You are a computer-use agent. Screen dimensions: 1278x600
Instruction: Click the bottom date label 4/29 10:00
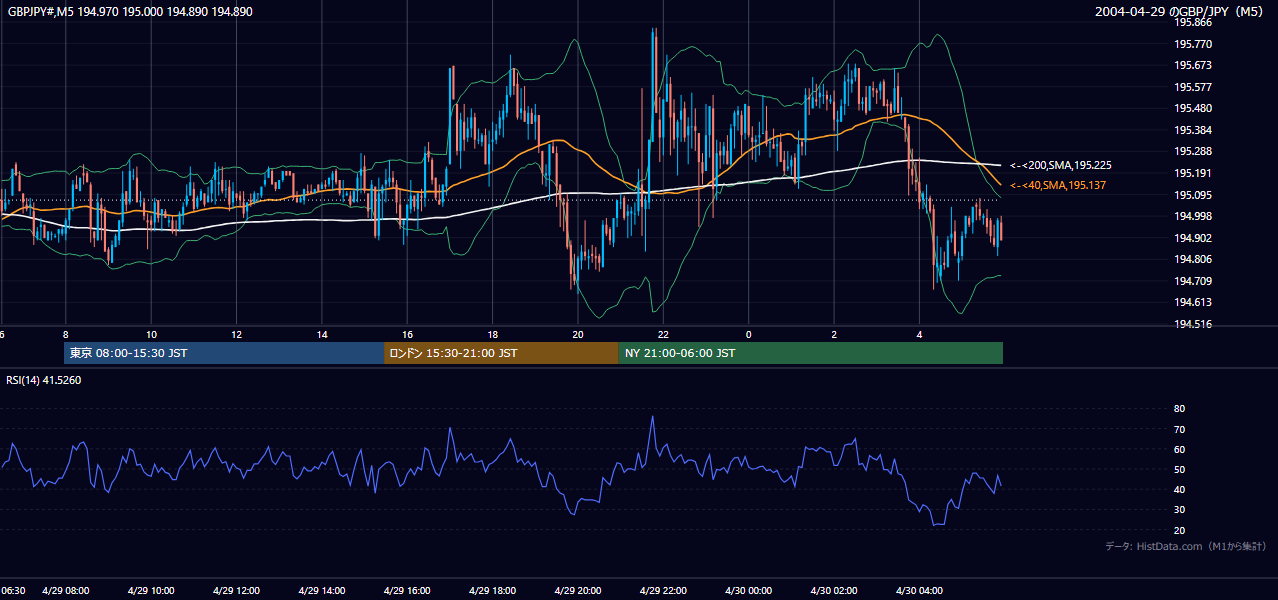[x=151, y=591]
